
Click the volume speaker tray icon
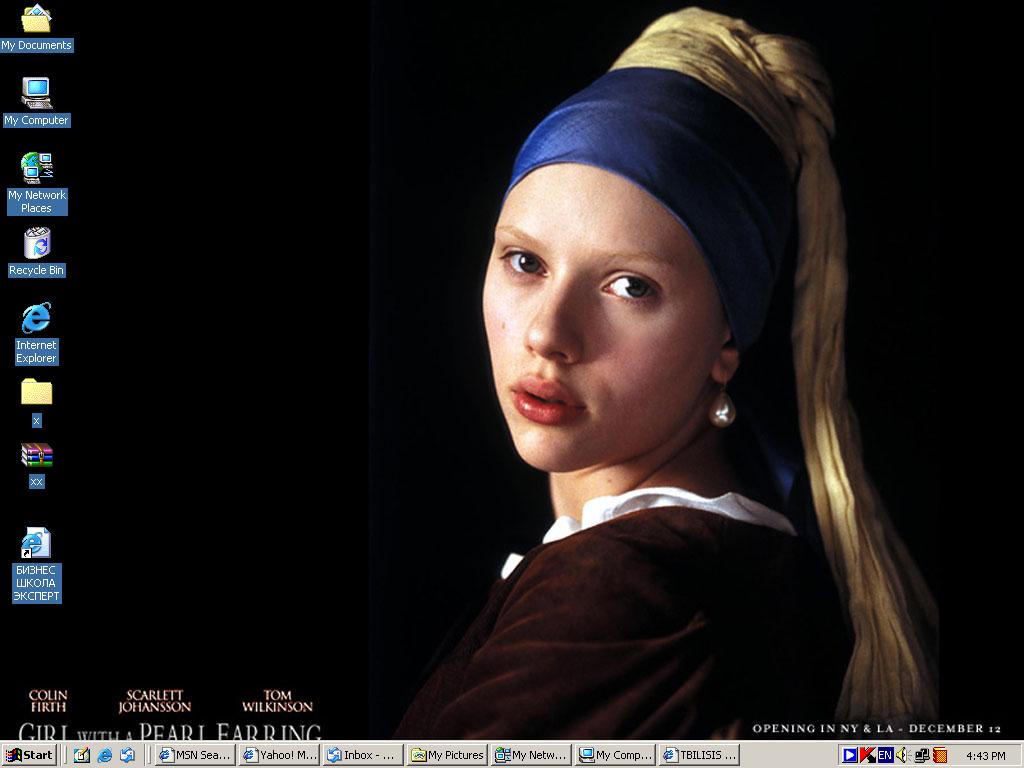[x=903, y=756]
